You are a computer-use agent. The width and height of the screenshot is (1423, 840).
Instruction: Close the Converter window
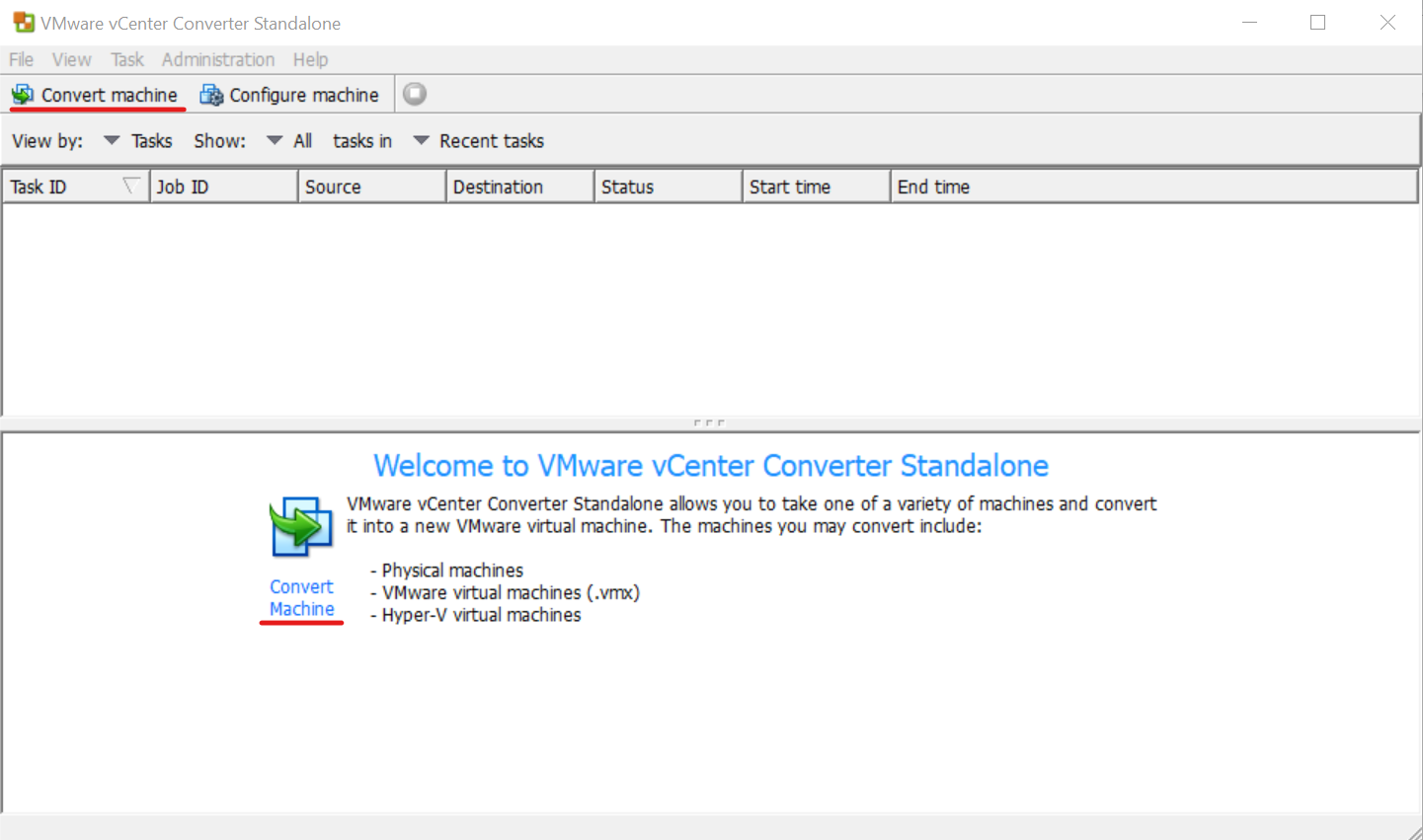click(x=1387, y=22)
